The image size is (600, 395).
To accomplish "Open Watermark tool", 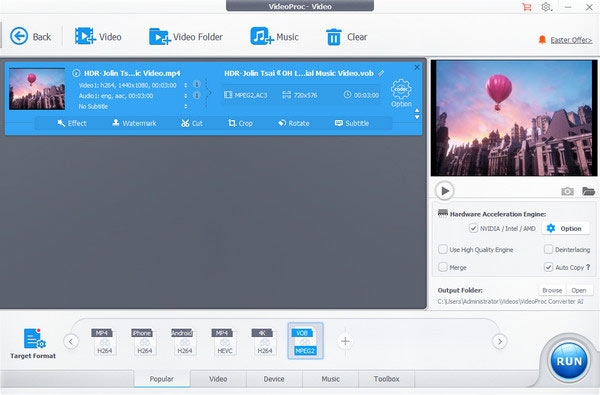I will 134,123.
